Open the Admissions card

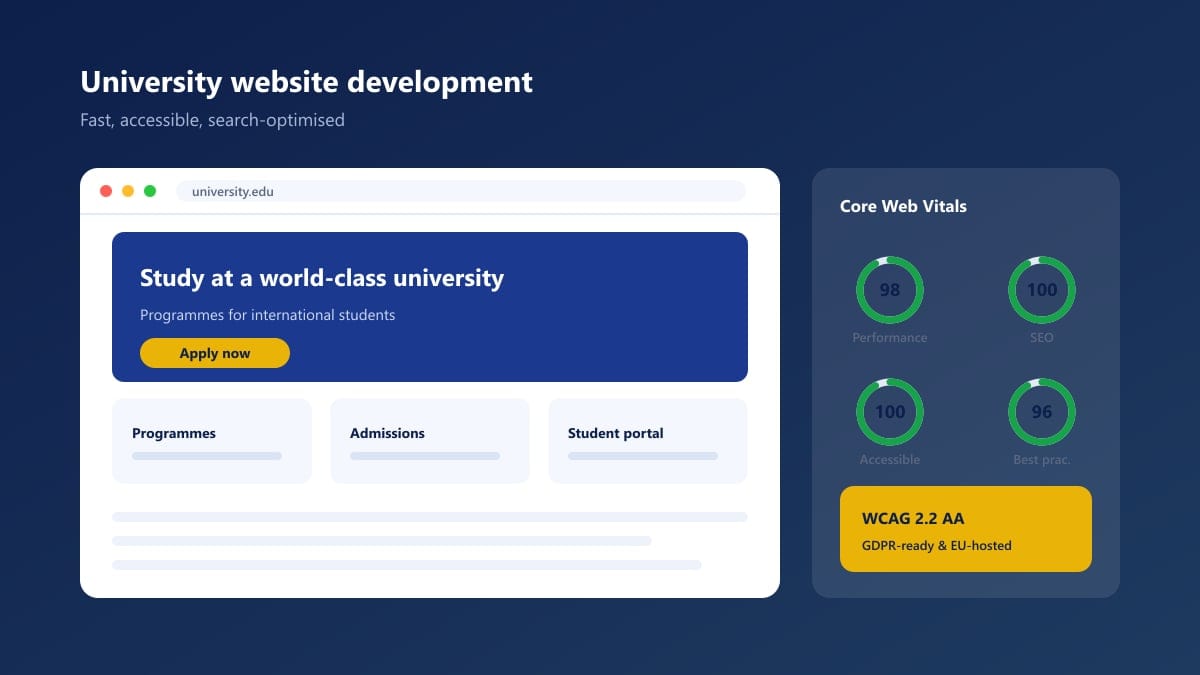pyautogui.click(x=430, y=441)
